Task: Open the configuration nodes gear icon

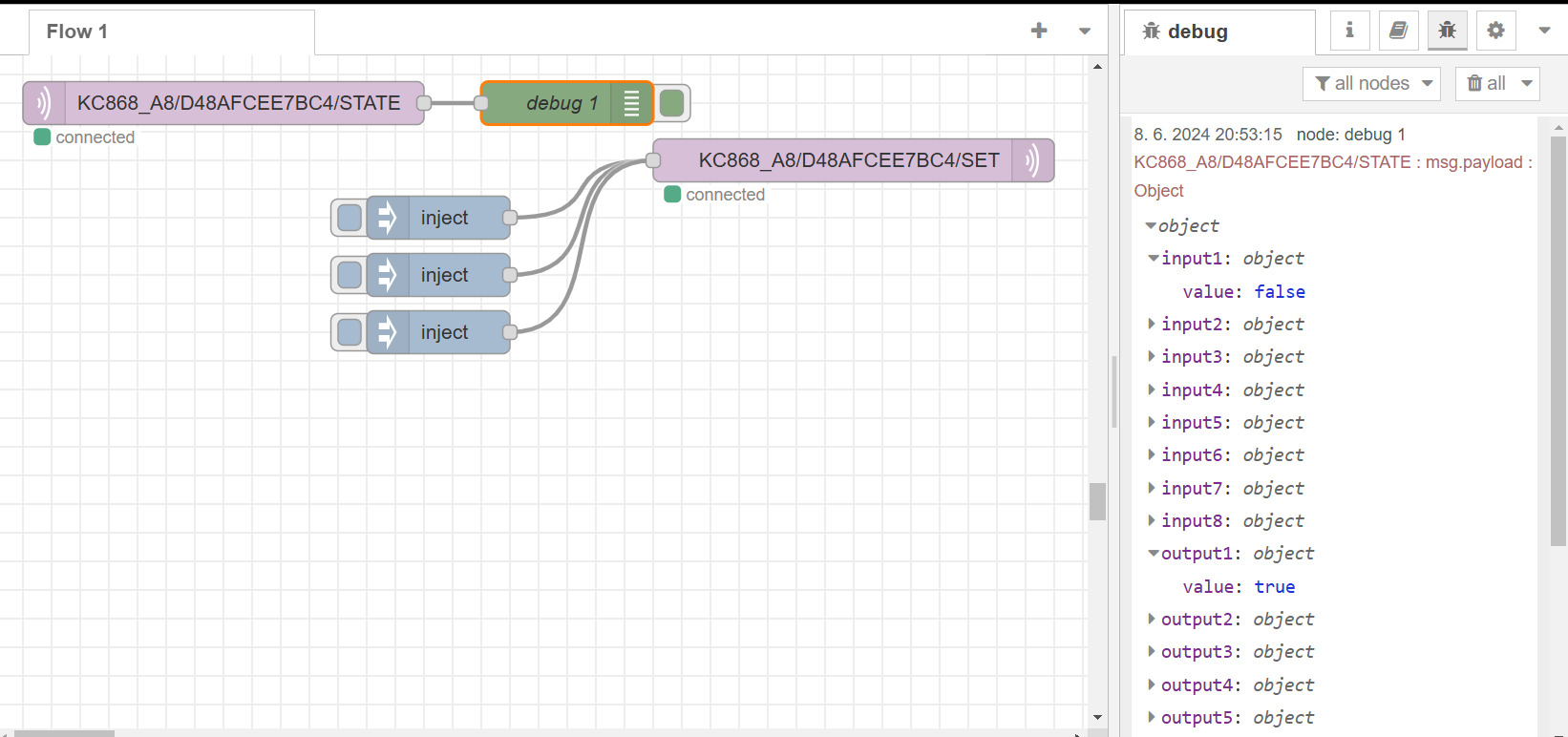Action: [1495, 31]
